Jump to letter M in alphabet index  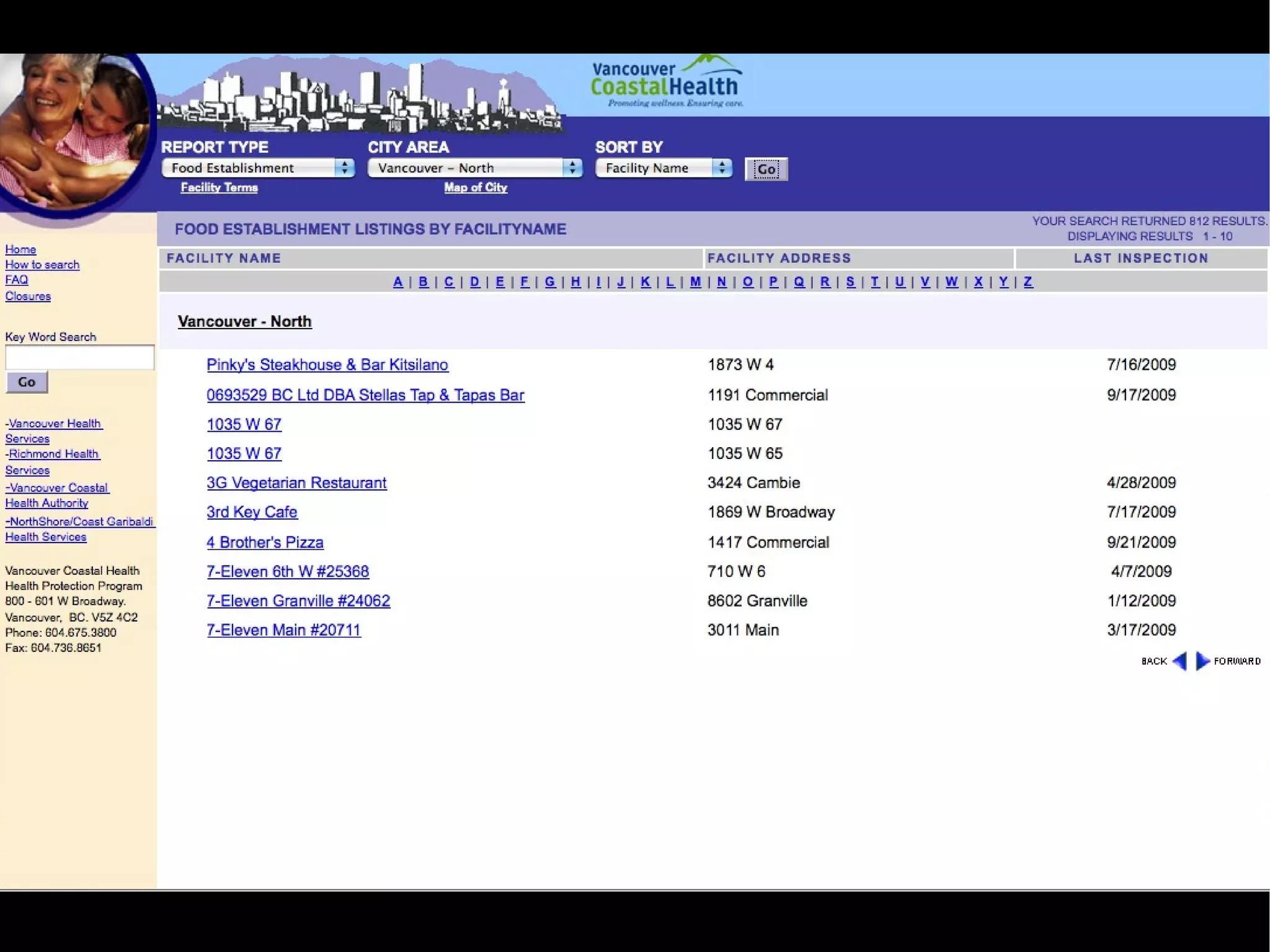point(695,282)
